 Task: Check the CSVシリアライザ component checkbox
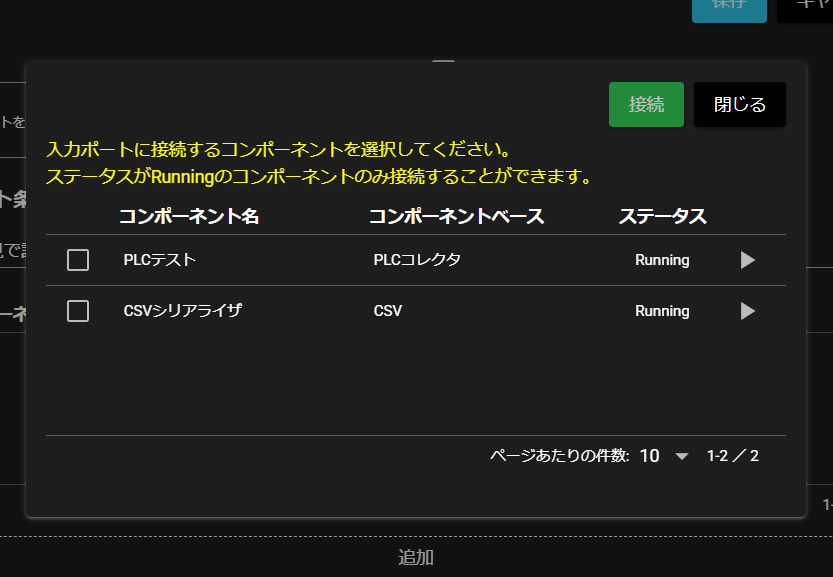(x=78, y=311)
